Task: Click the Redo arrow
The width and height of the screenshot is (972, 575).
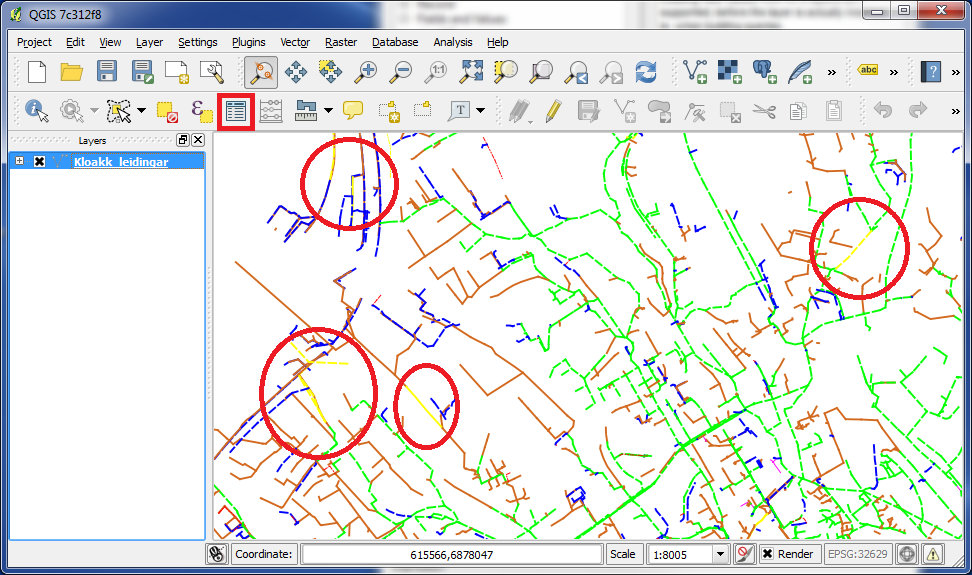Action: (917, 111)
